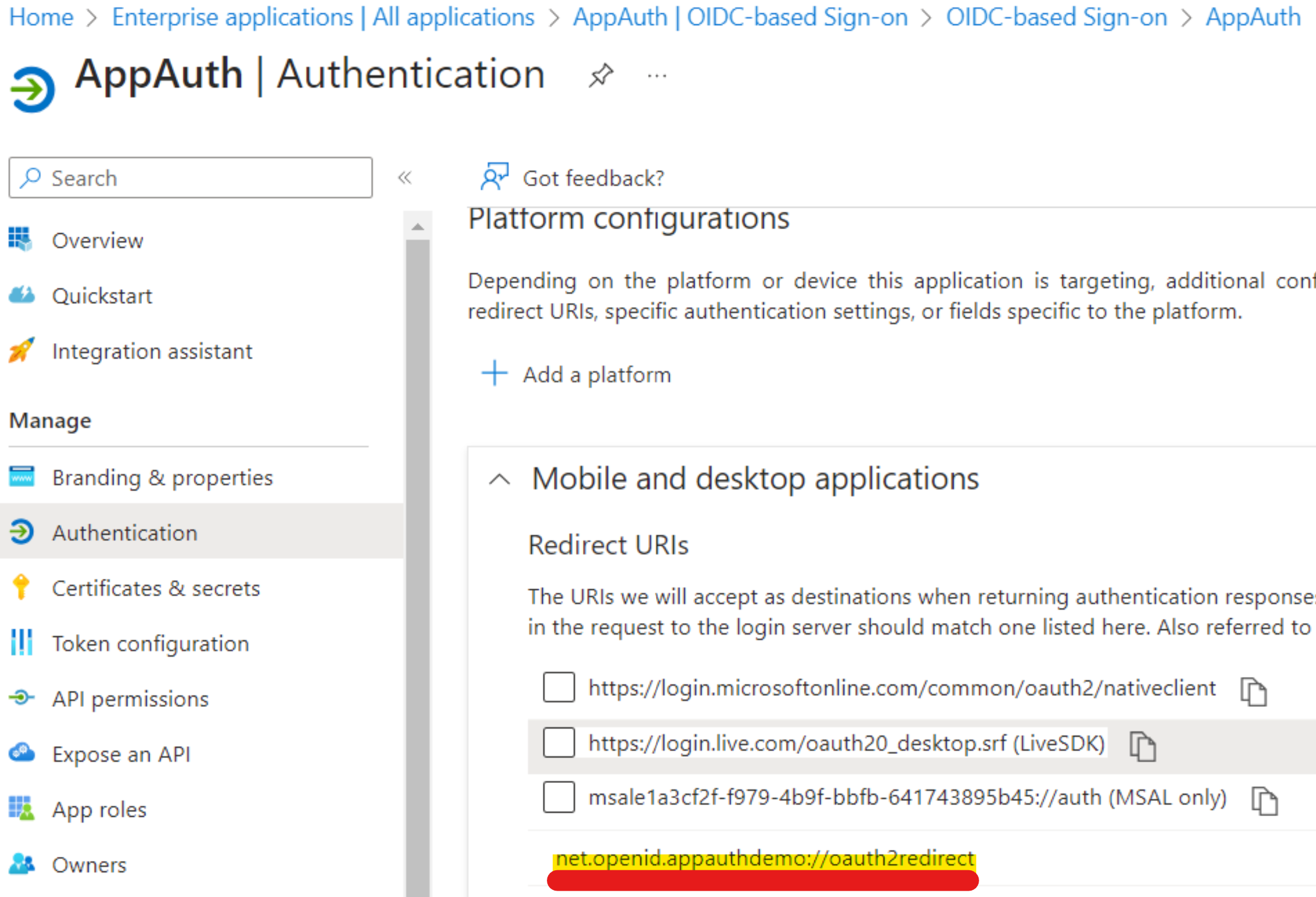This screenshot has height=897, width=1316.
Task: Go to Enterprise applications breadcrumb link
Action: [x=323, y=17]
